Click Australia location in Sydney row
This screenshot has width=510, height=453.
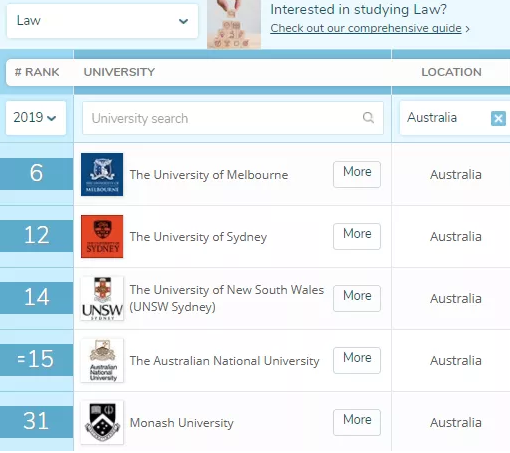pyautogui.click(x=456, y=237)
